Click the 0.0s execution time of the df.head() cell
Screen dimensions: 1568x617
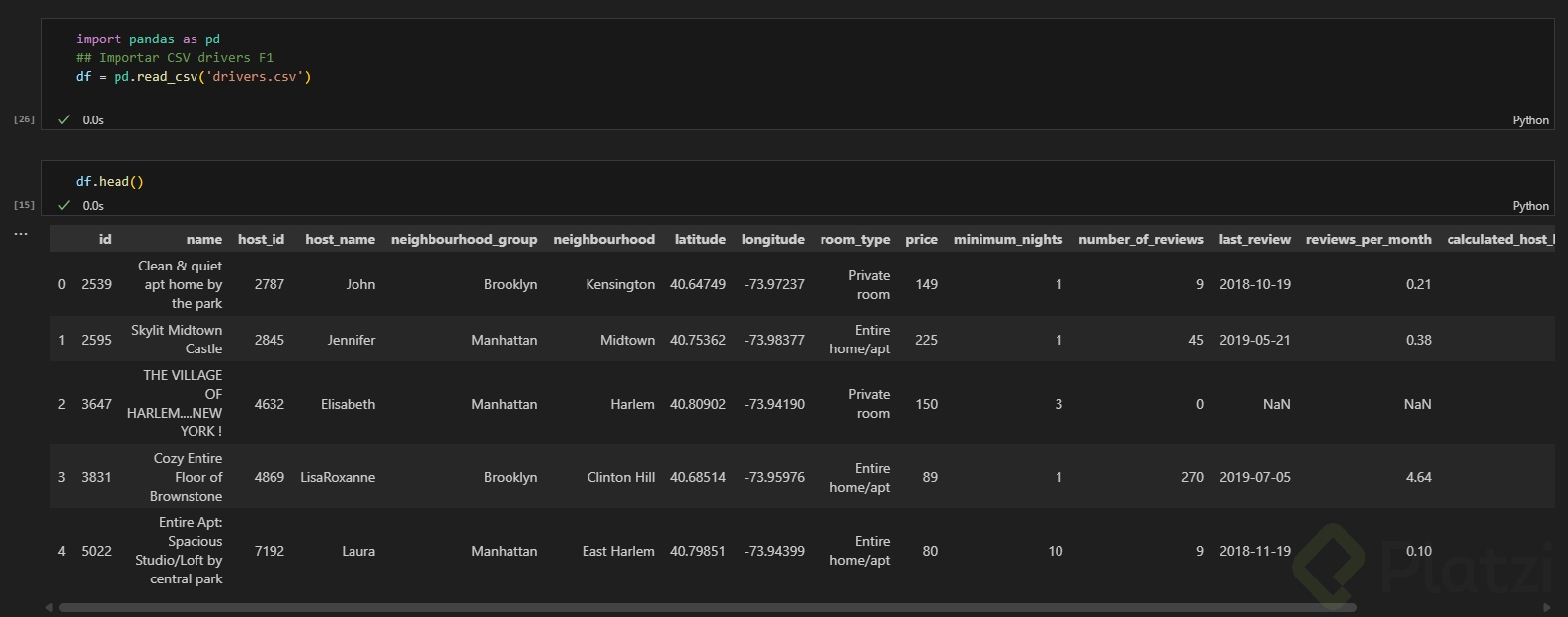point(93,206)
